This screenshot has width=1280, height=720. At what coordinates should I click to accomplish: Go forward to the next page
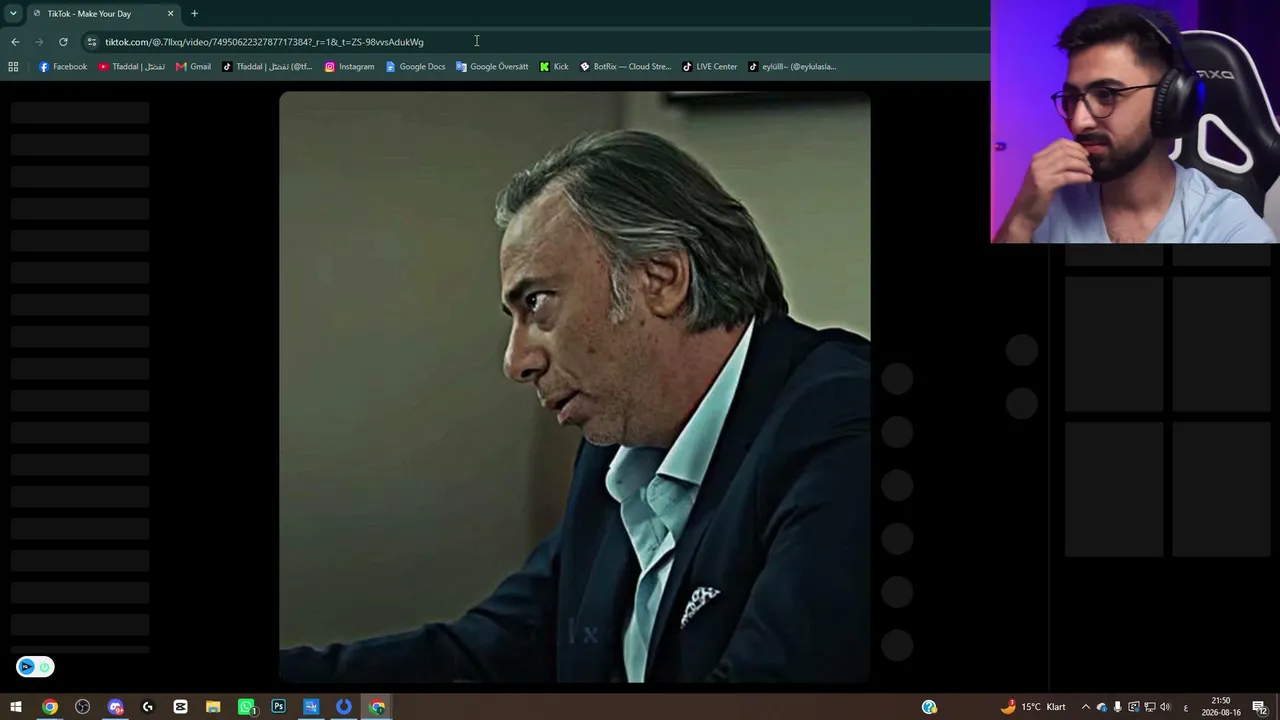coord(39,41)
